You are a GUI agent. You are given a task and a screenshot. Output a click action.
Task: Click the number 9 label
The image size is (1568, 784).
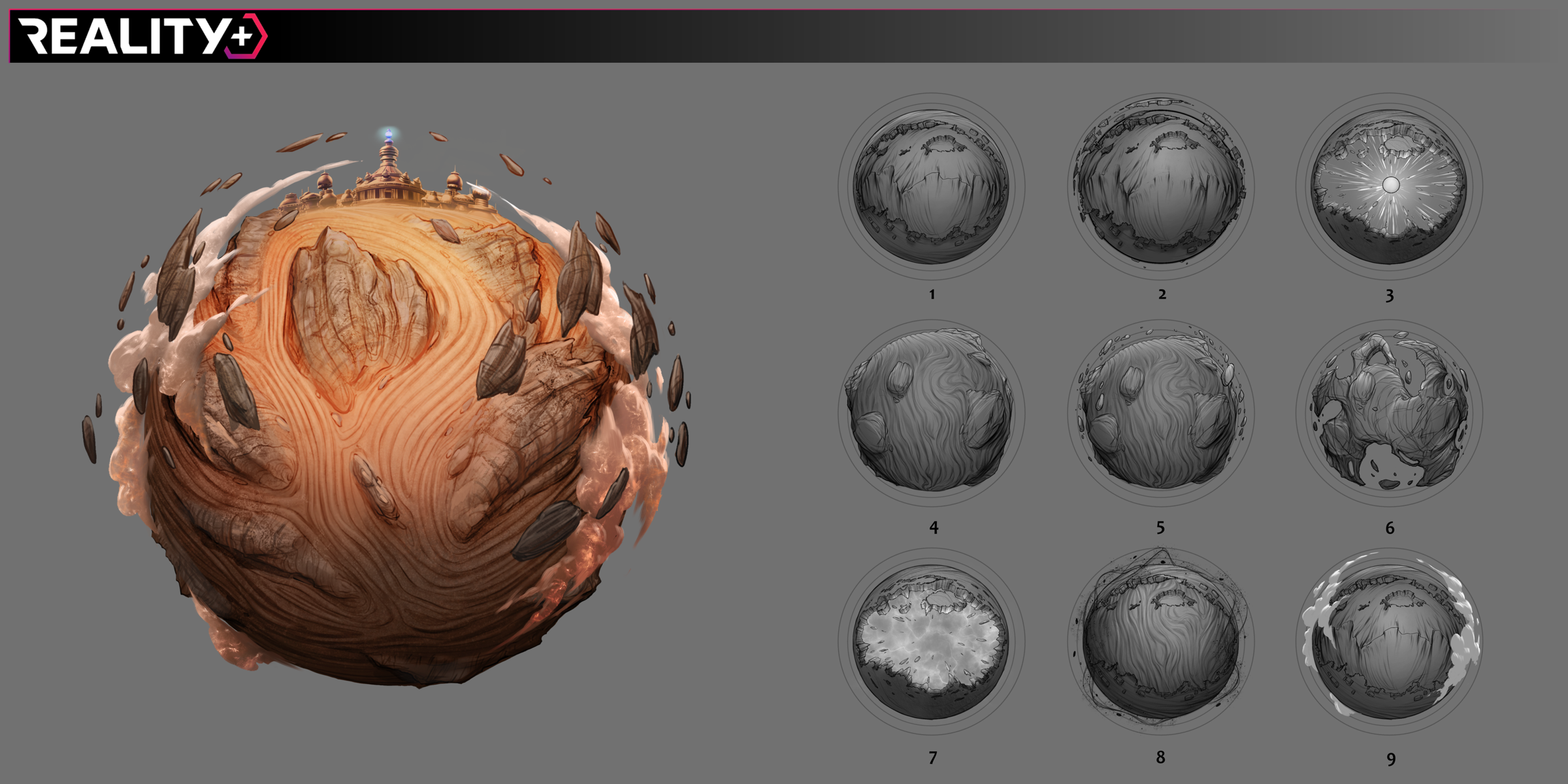(x=1391, y=759)
